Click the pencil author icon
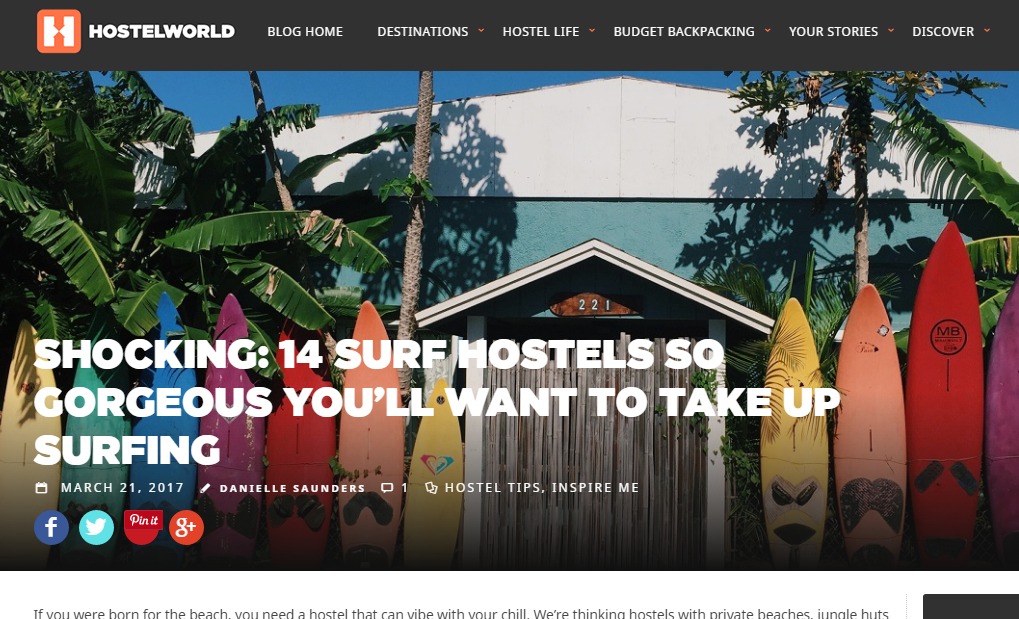Image resolution: width=1019 pixels, height=619 pixels. pyautogui.click(x=205, y=488)
